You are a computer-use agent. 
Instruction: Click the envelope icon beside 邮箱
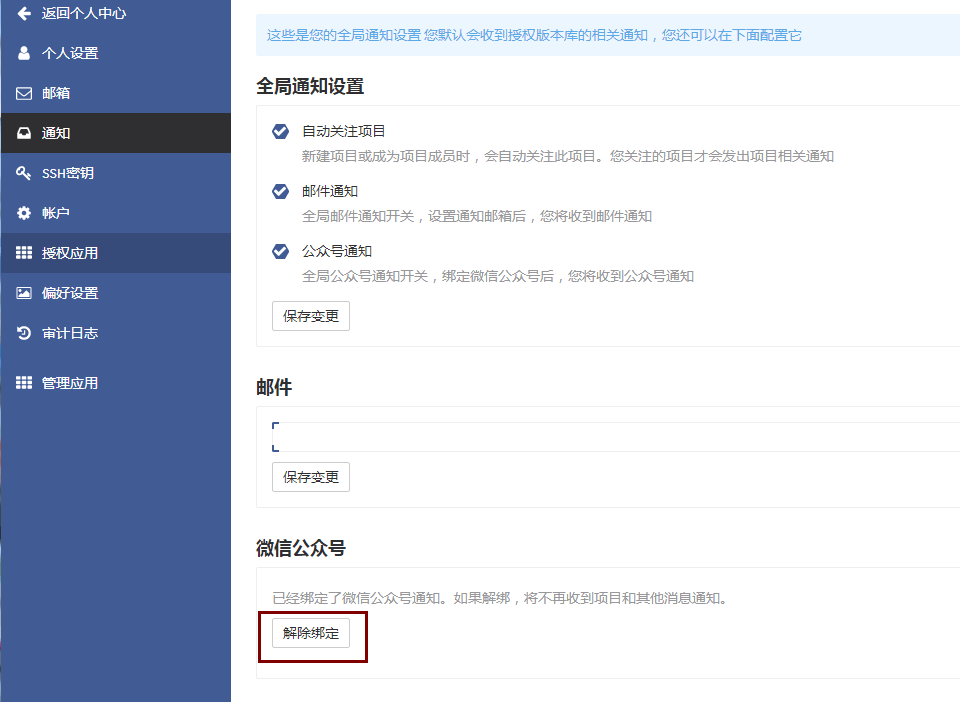pyautogui.click(x=24, y=93)
